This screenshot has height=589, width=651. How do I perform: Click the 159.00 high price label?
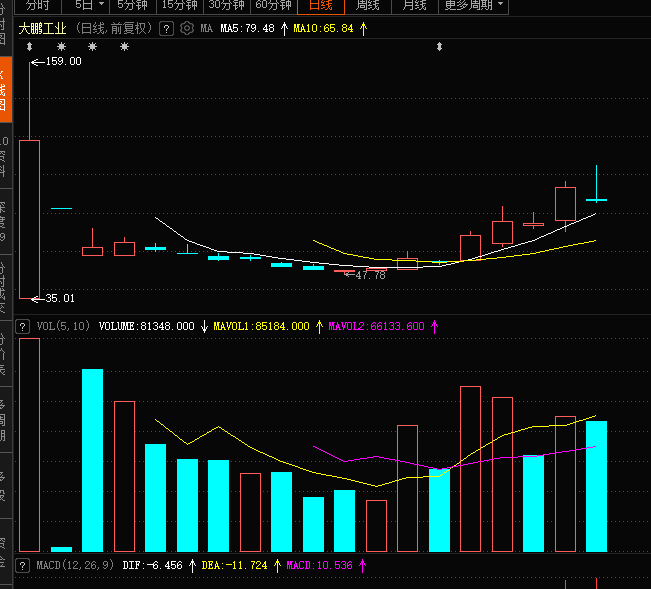pyautogui.click(x=64, y=61)
